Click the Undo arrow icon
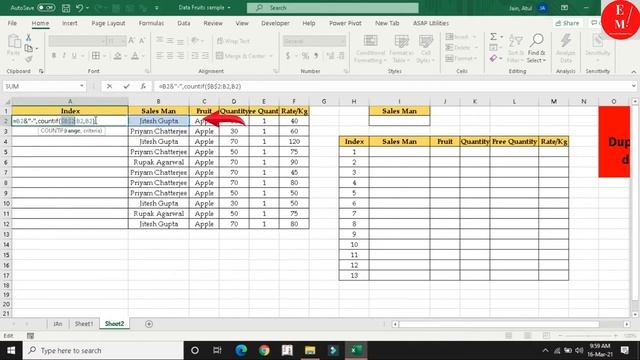Viewport: 640px width, 360px height. click(x=80, y=8)
